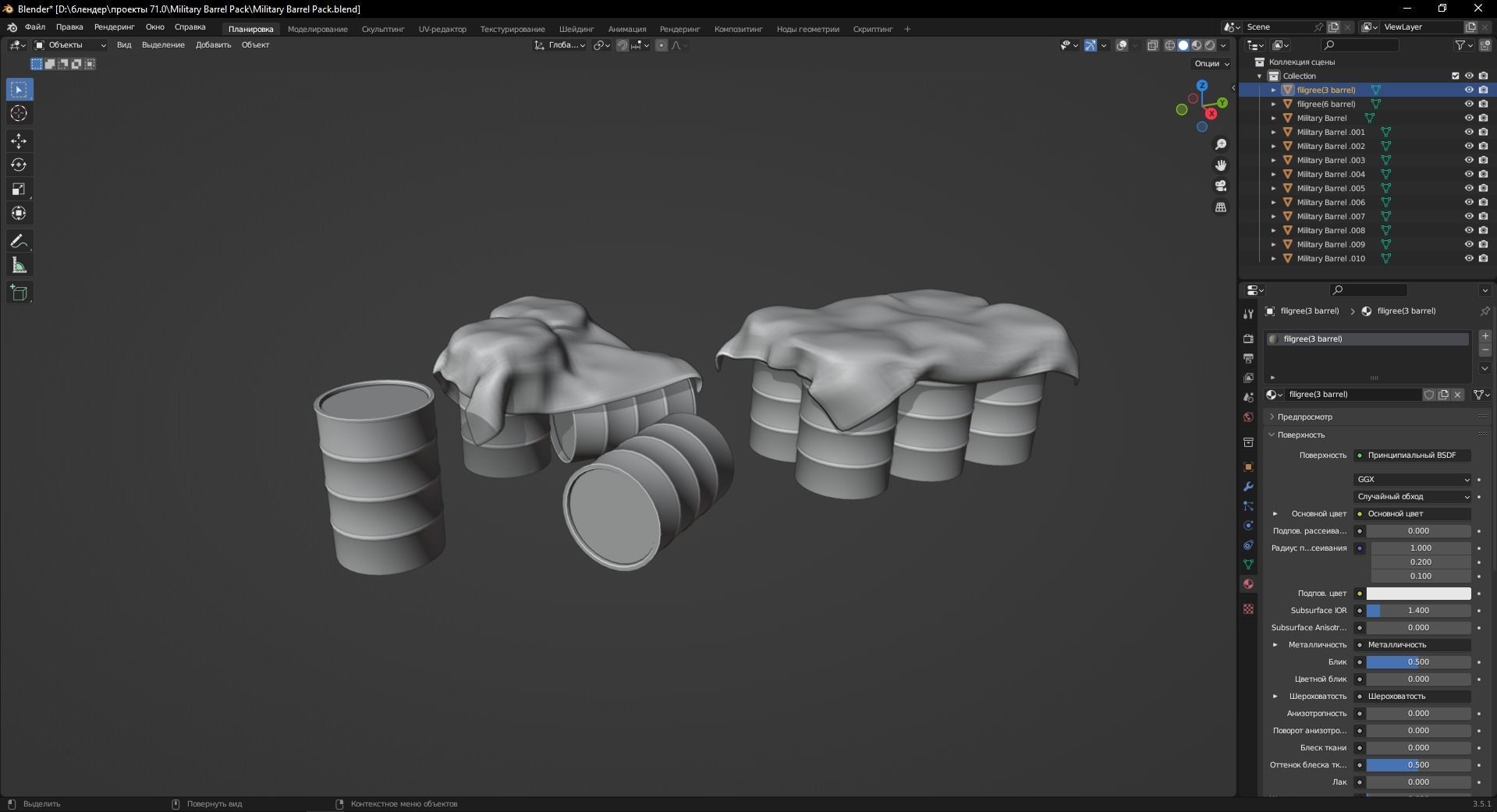Screen dimensions: 1497x812
Task: Switch to UV-редактор workspace tab
Action: click(442, 30)
